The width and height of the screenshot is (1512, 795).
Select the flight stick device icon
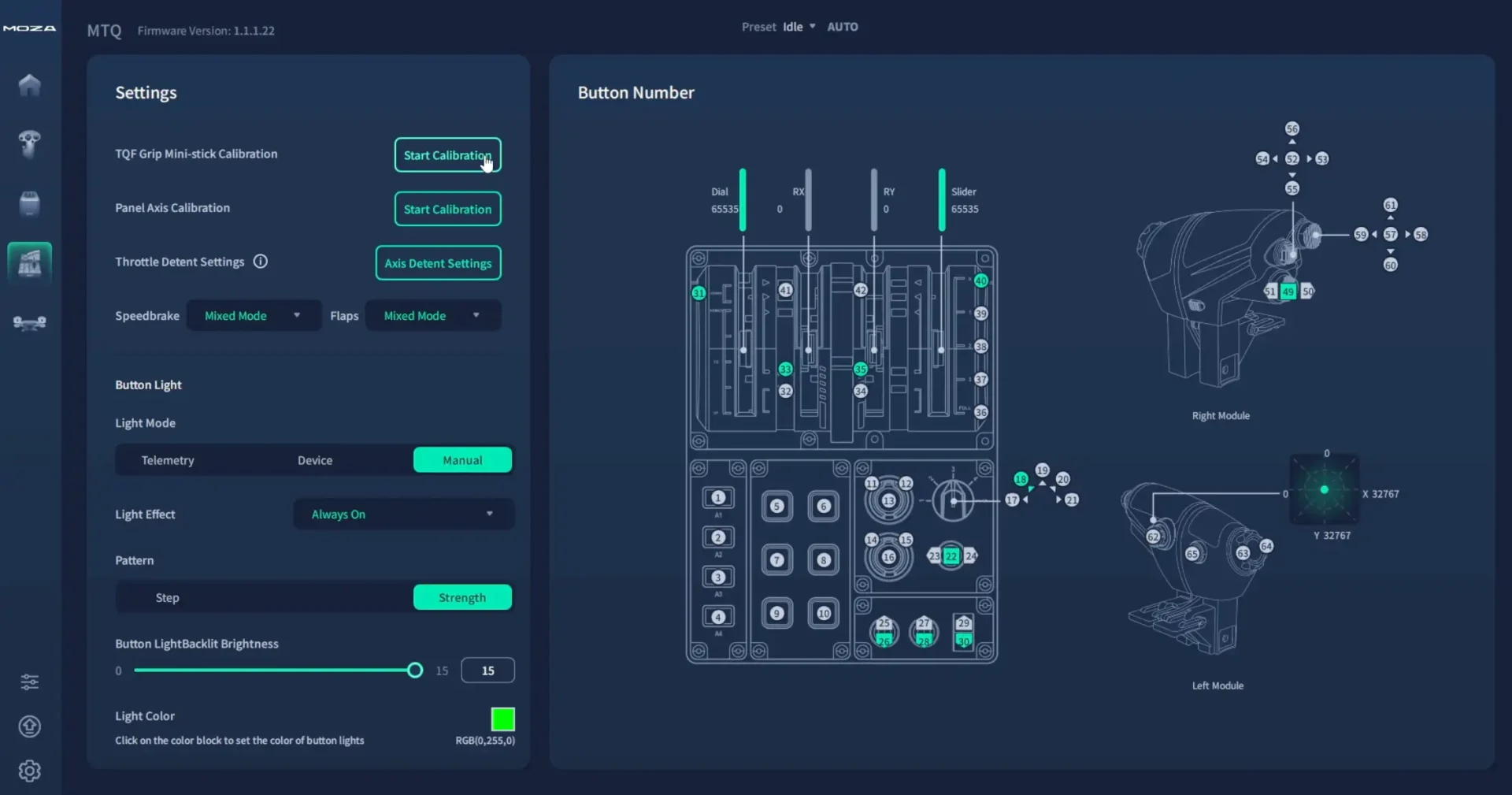tap(29, 143)
